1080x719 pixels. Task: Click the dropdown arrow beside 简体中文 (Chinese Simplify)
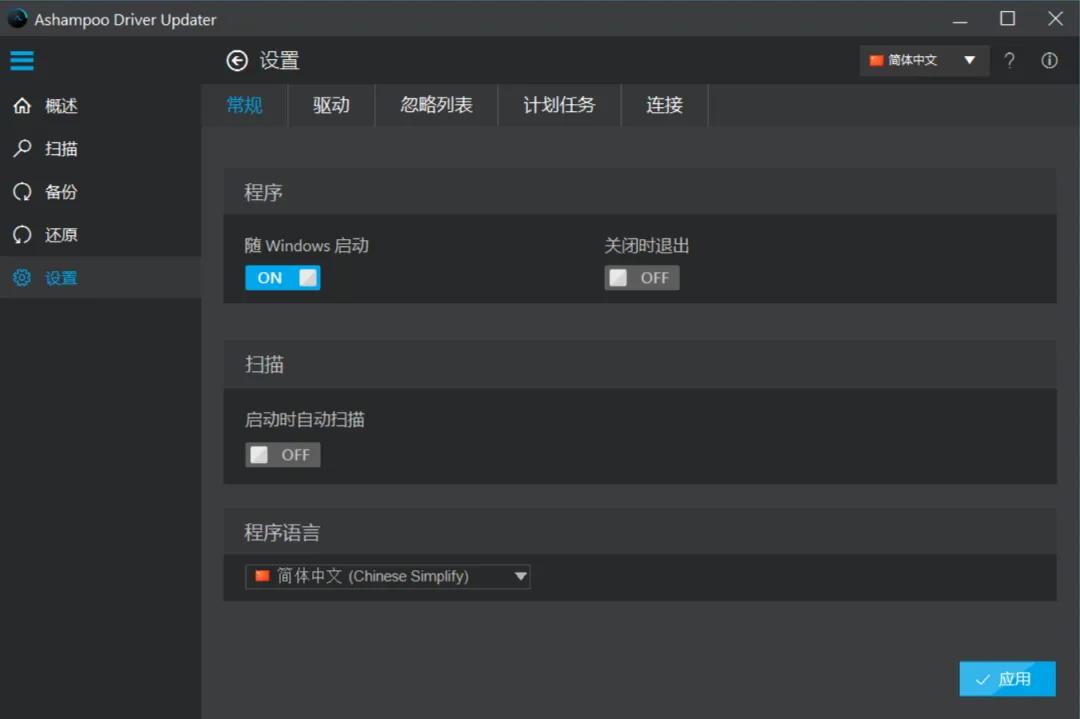pos(519,576)
